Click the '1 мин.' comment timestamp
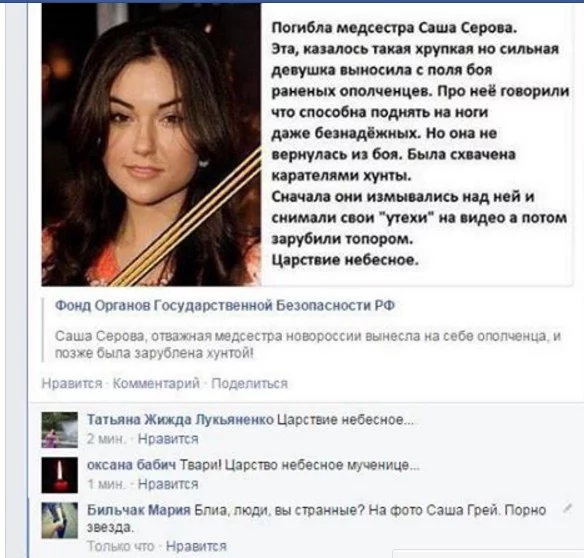Screen dimensions: 584x558 coord(106,484)
